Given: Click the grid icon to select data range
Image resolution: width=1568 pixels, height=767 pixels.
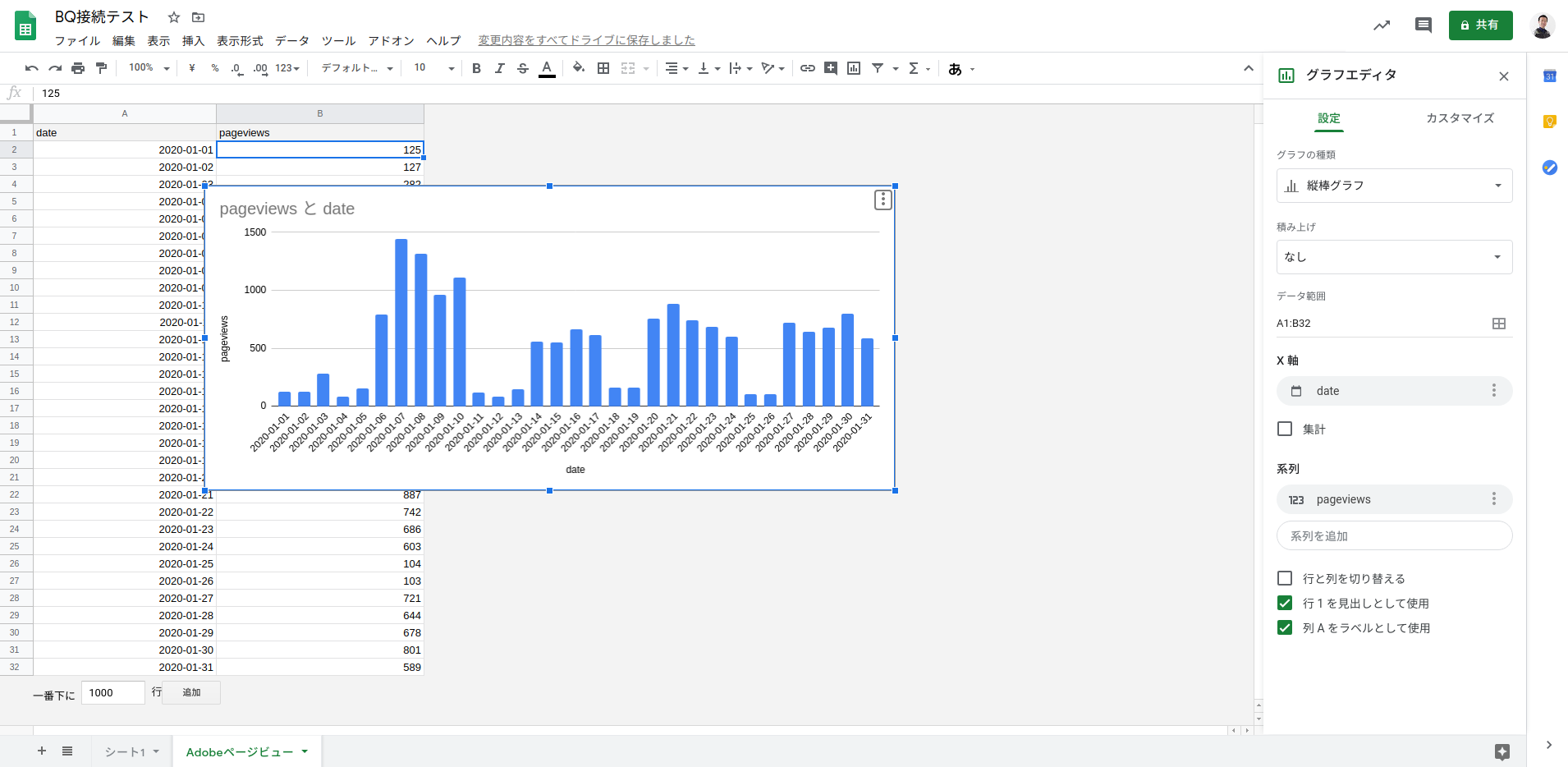Looking at the screenshot, I should (x=1498, y=324).
